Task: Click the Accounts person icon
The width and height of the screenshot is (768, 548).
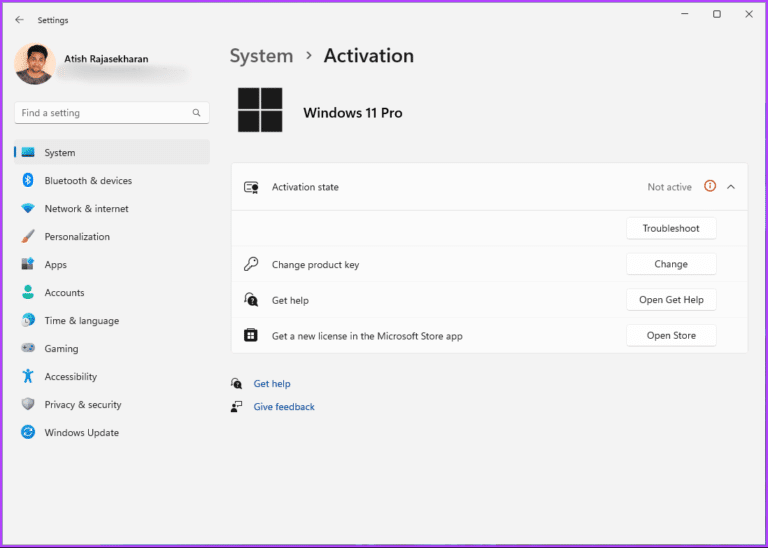Action: [27, 293]
